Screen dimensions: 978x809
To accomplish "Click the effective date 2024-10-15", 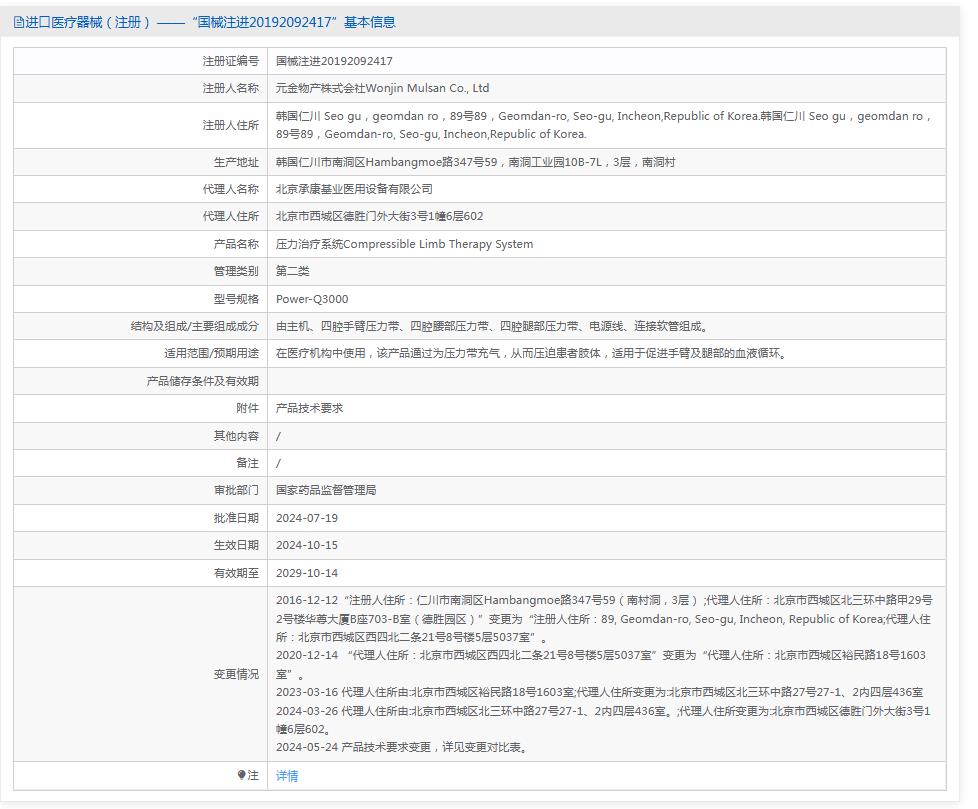I will click(x=308, y=545).
